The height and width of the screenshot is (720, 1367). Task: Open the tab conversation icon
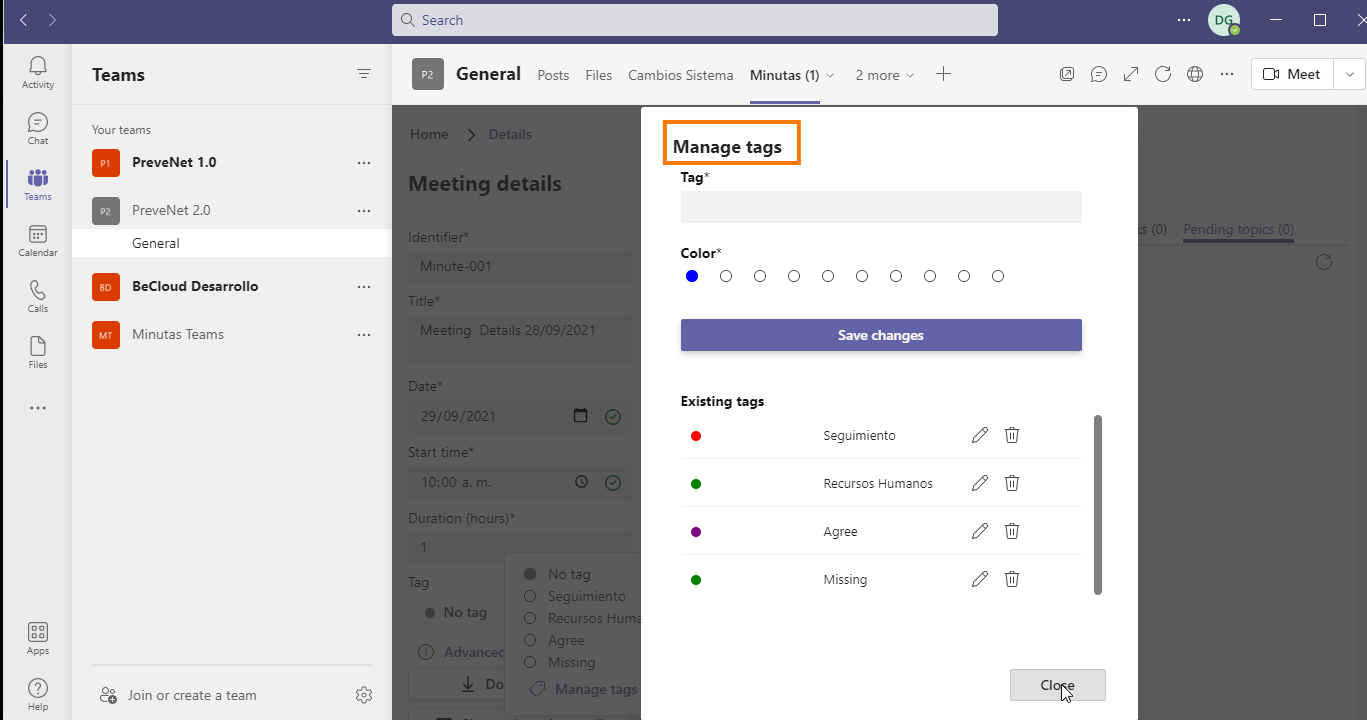[1099, 74]
